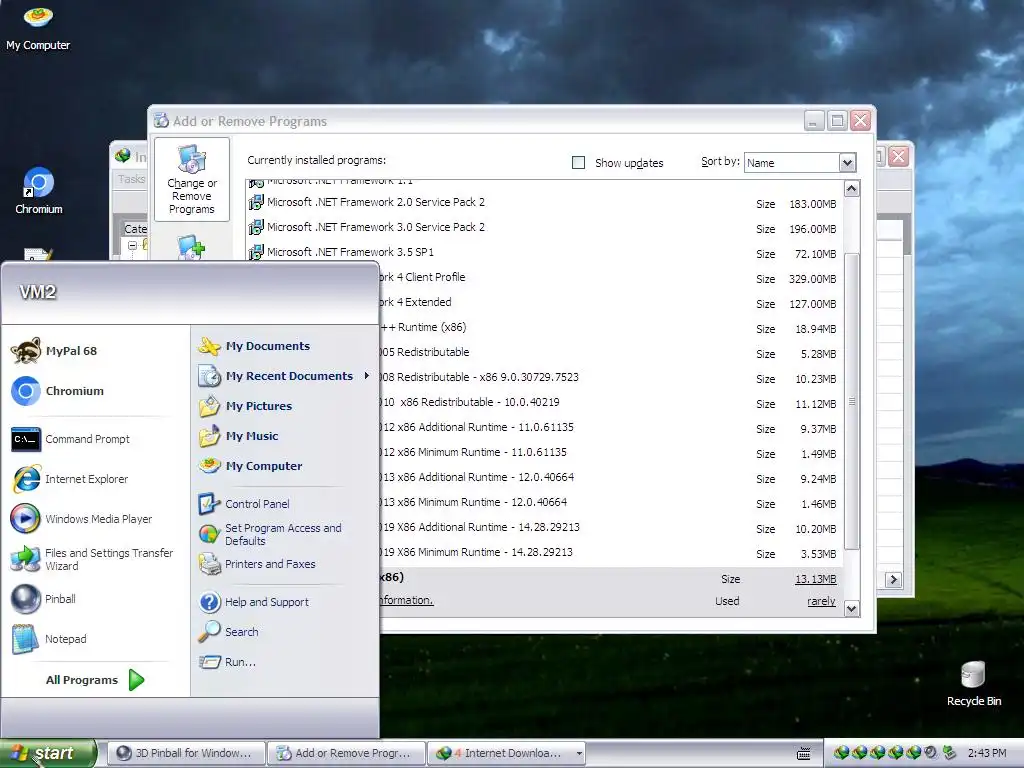
Task: Click the 13.13MB size link
Action: tap(815, 579)
